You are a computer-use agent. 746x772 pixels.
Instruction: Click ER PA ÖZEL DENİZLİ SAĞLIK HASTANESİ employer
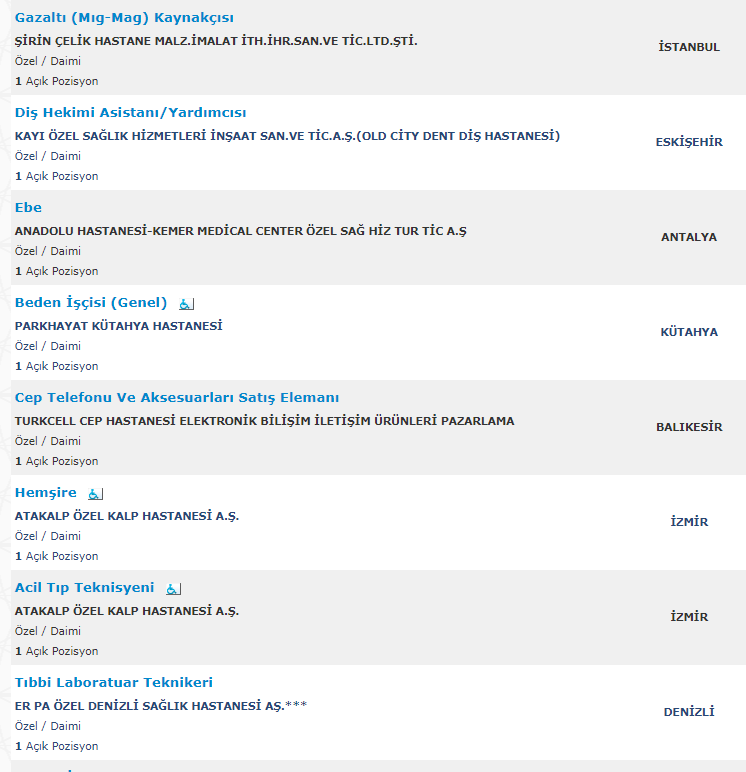click(160, 706)
